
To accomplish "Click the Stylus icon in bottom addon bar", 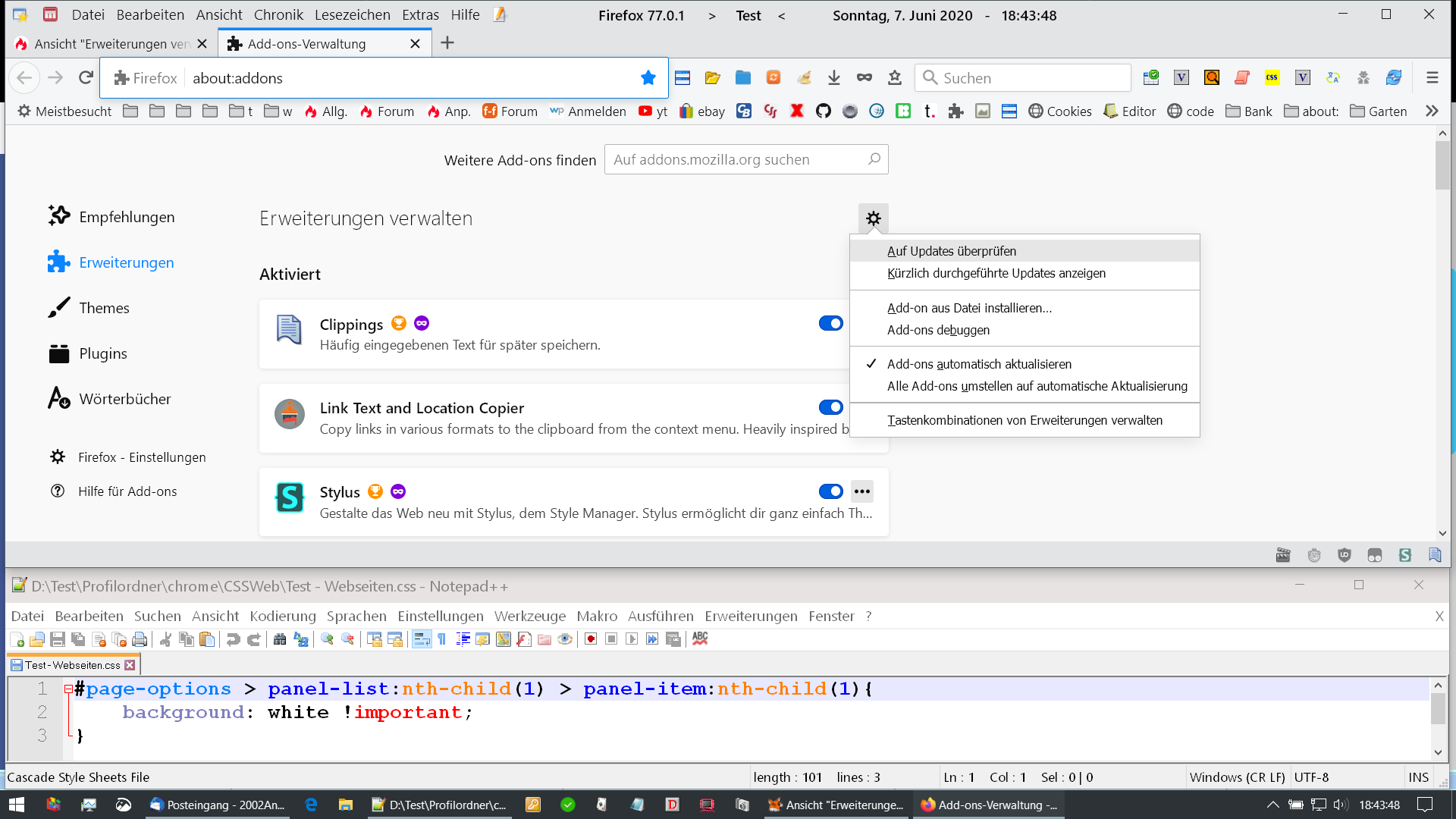I will [1404, 555].
